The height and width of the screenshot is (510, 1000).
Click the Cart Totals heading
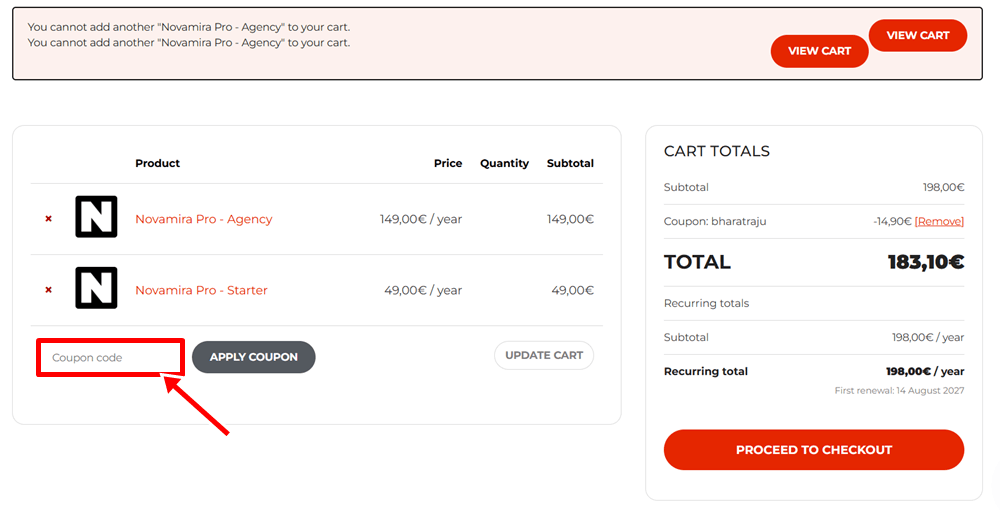(717, 151)
